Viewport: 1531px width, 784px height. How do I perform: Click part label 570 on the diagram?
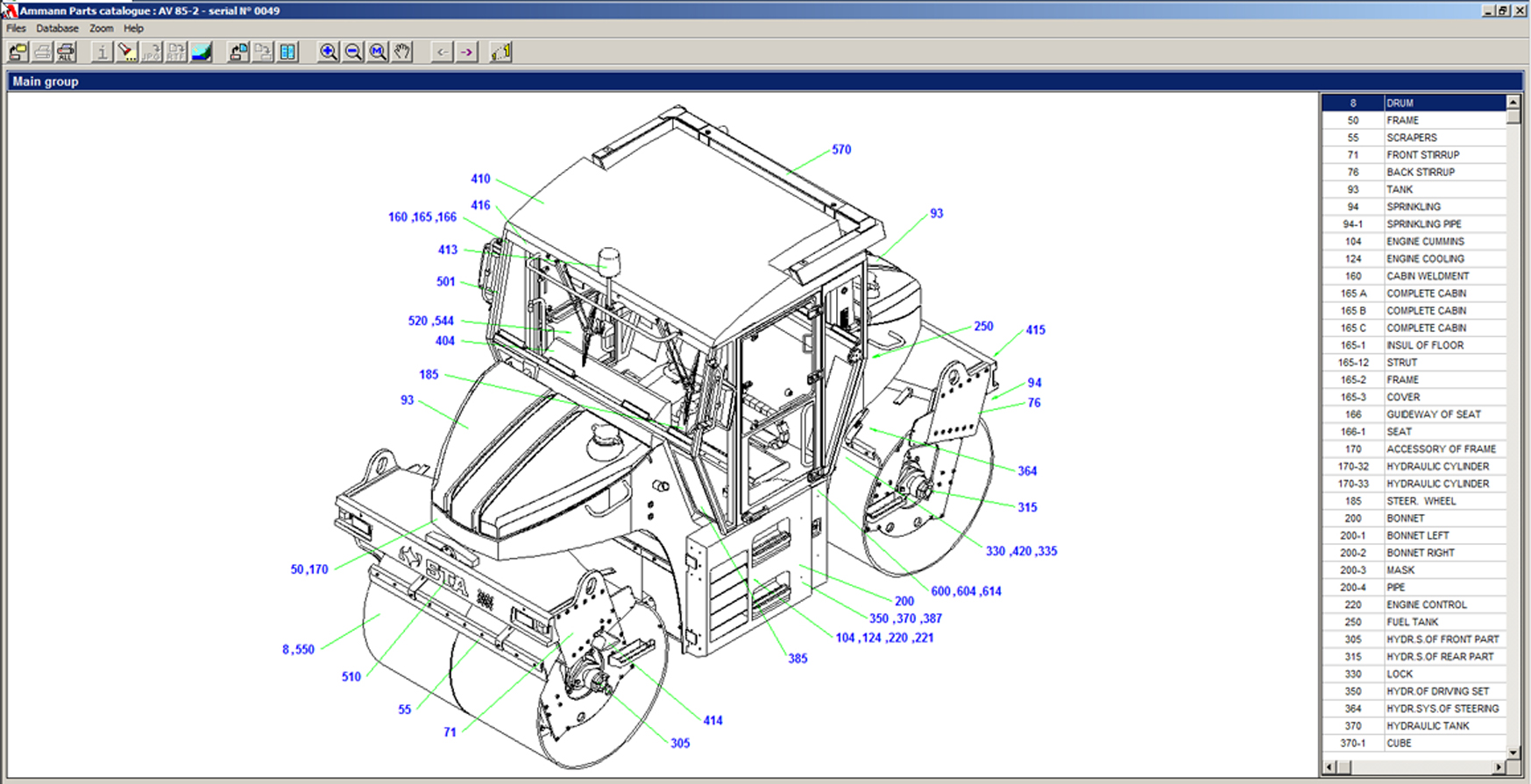click(841, 150)
